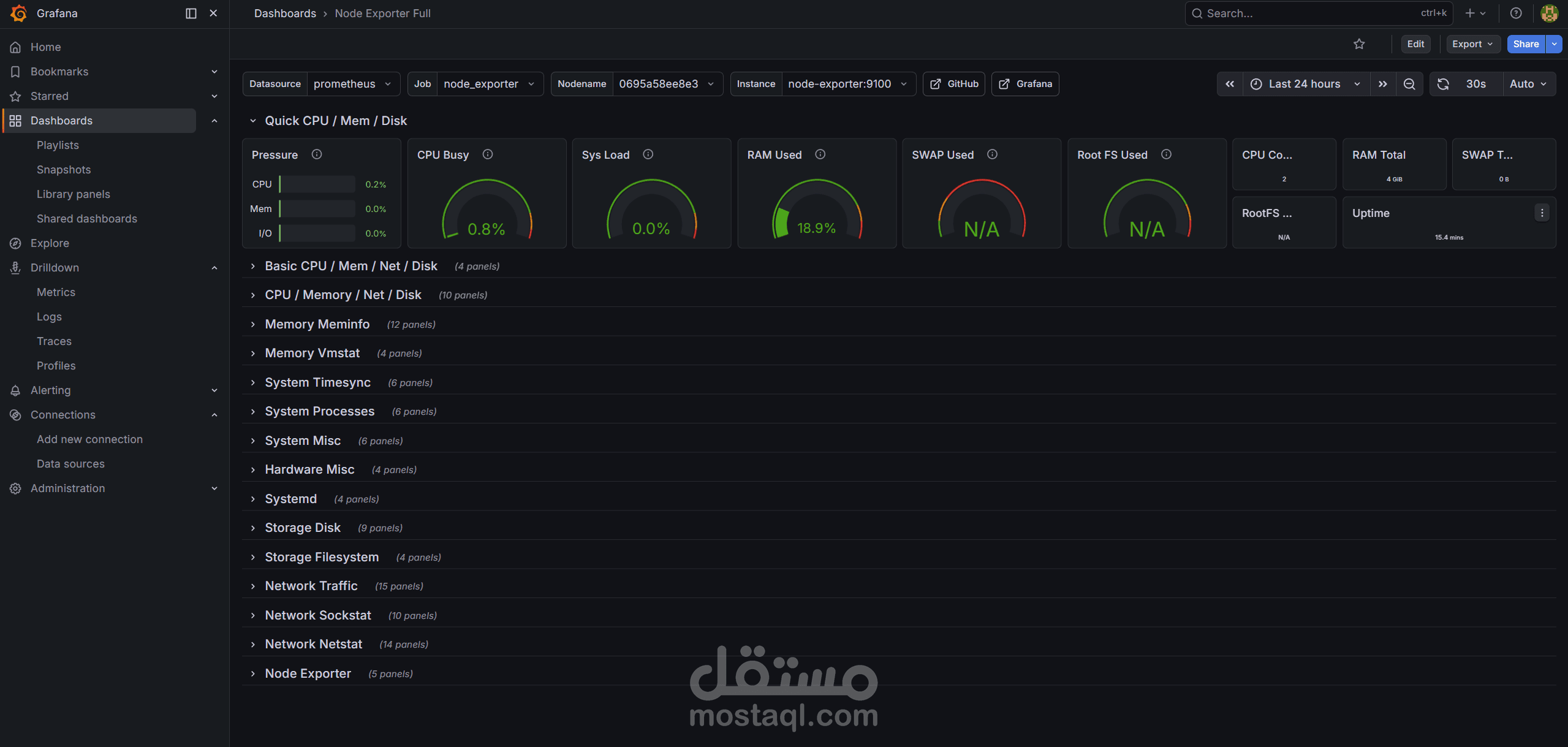Open the Last 24 hours time picker
Image resolution: width=1568 pixels, height=747 pixels.
1304,84
